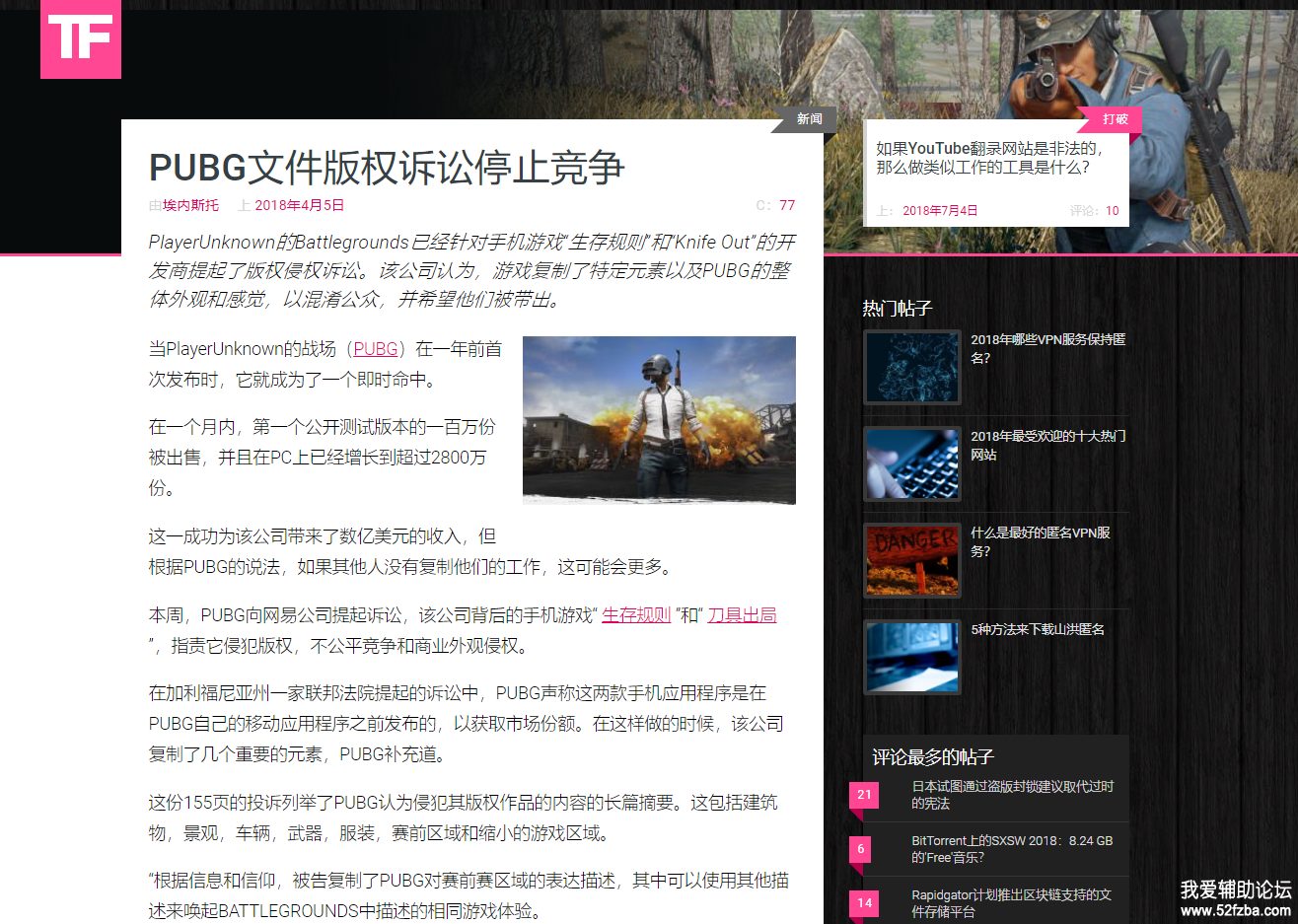The height and width of the screenshot is (924, 1298).
Task: Open featured post about YouTube翻录网站
Action: click(989, 158)
